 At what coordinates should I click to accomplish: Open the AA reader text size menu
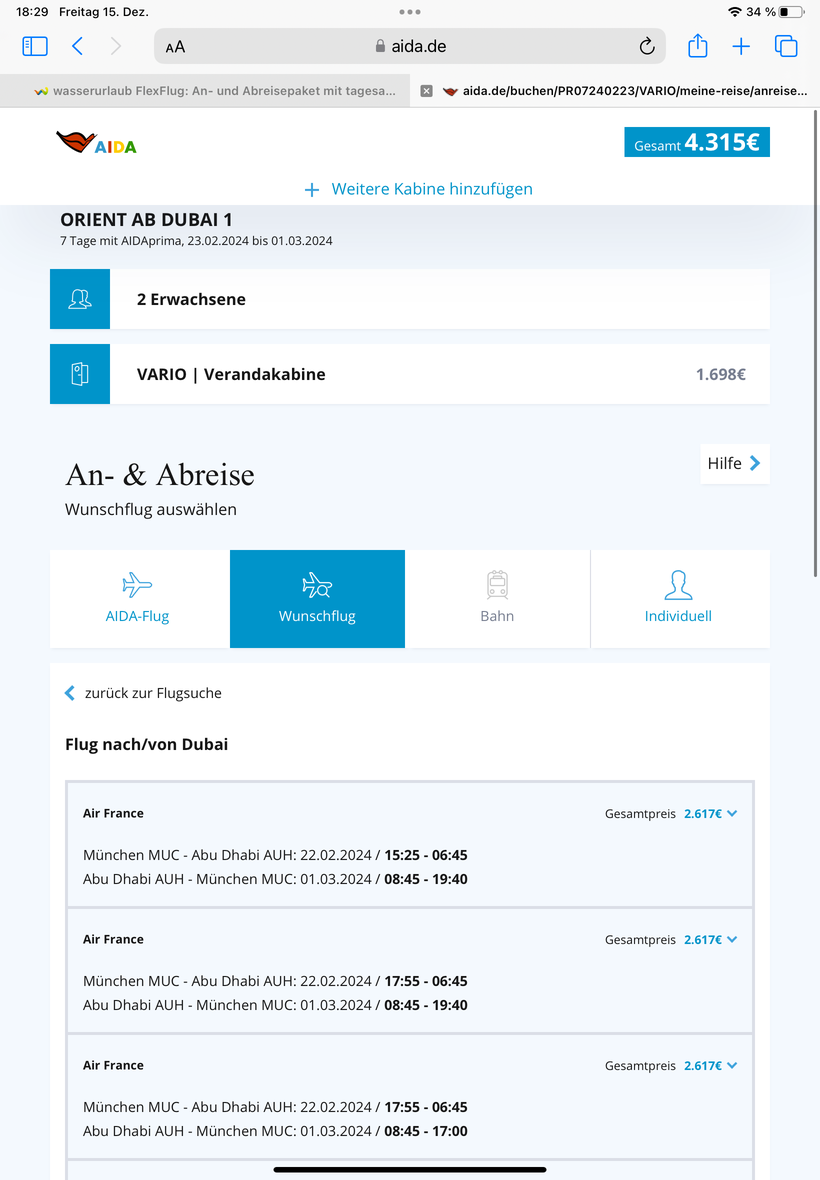point(176,47)
